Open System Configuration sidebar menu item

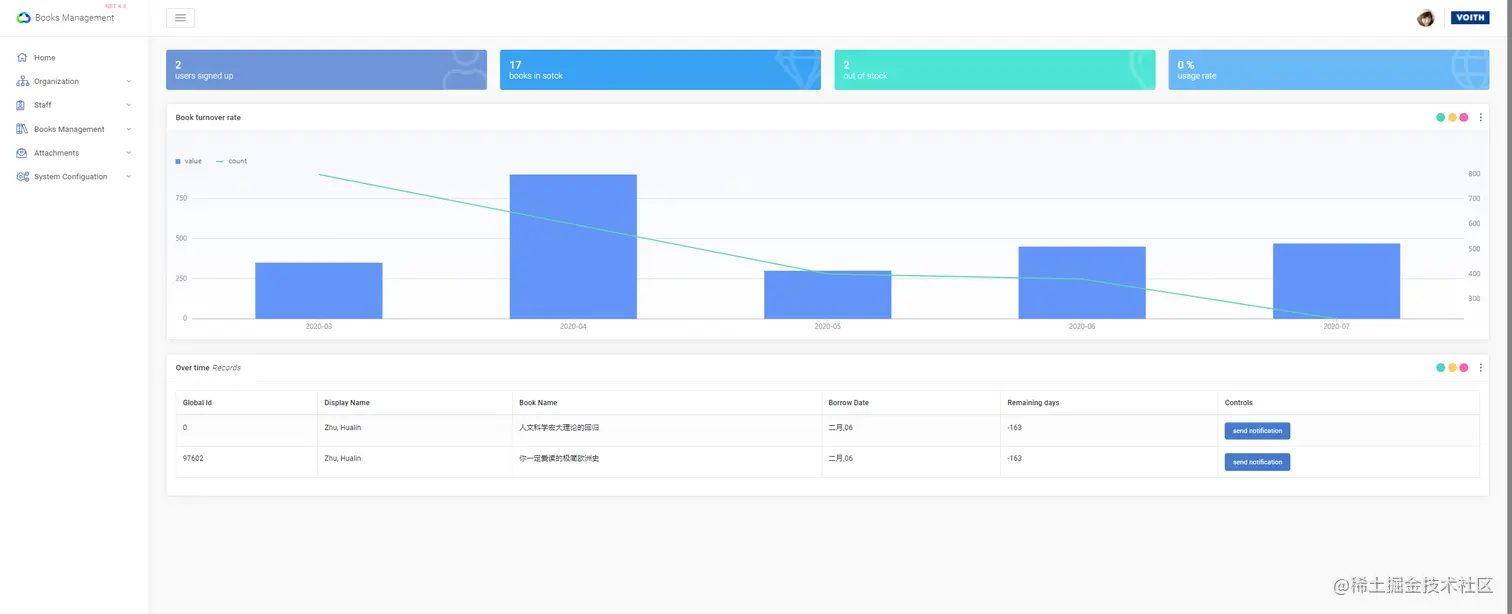[x=74, y=177]
